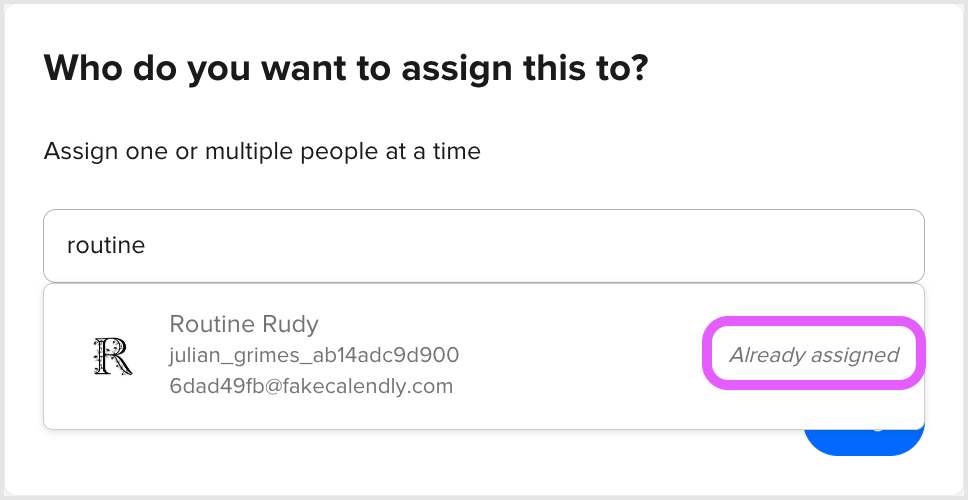Viewport: 968px width, 500px height.
Task: Click the 6dad49fb@fakecalendly.com email address
Action: click(x=311, y=386)
